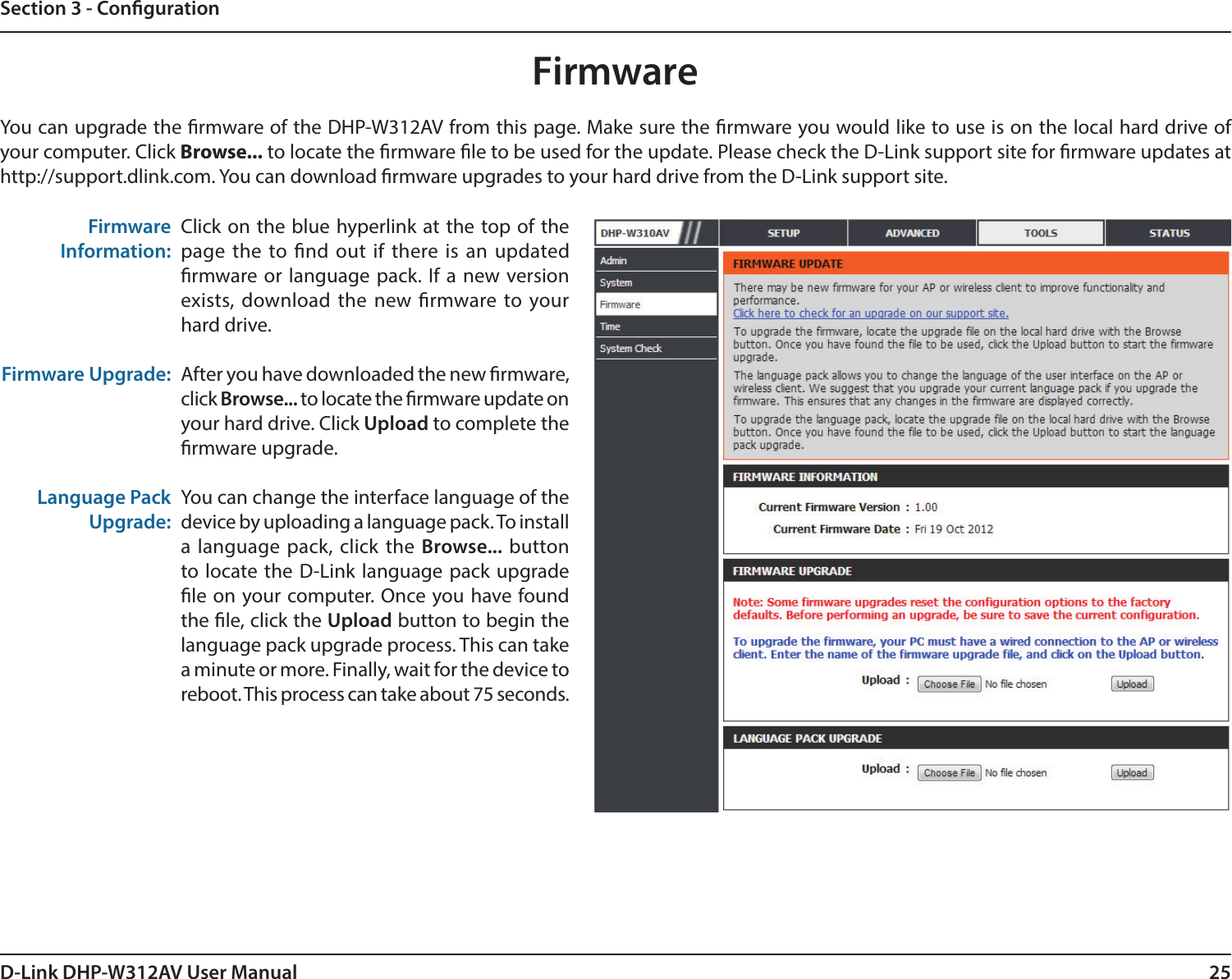Screen dimensions: 1232x979
Task: Click Choose File under Firmware Upgrade
Action: coord(949,684)
